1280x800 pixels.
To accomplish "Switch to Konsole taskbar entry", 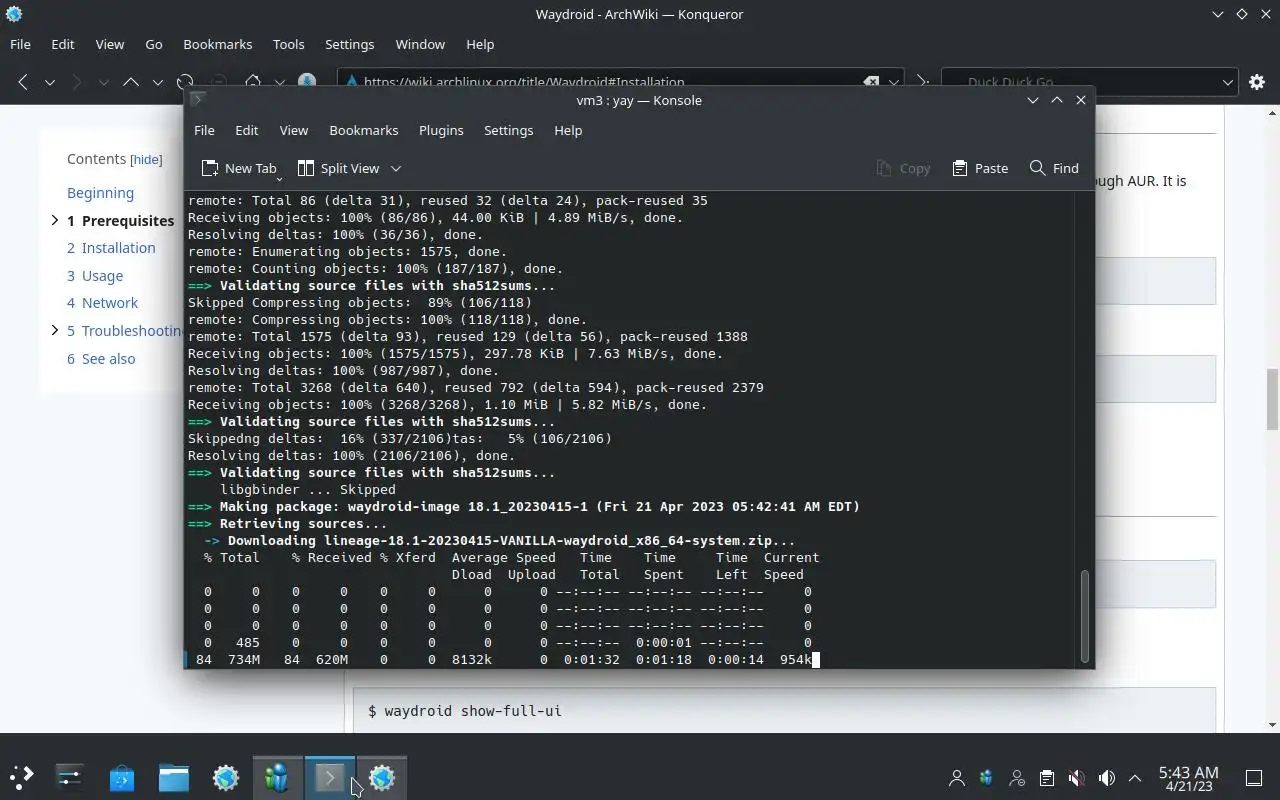I will pyautogui.click(x=329, y=777).
